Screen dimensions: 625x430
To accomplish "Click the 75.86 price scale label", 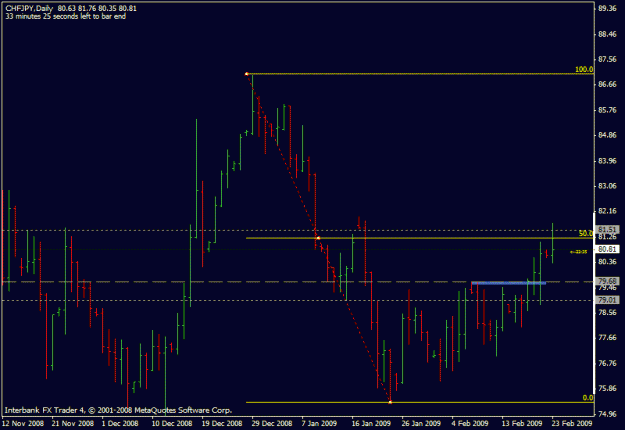I will coord(607,388).
